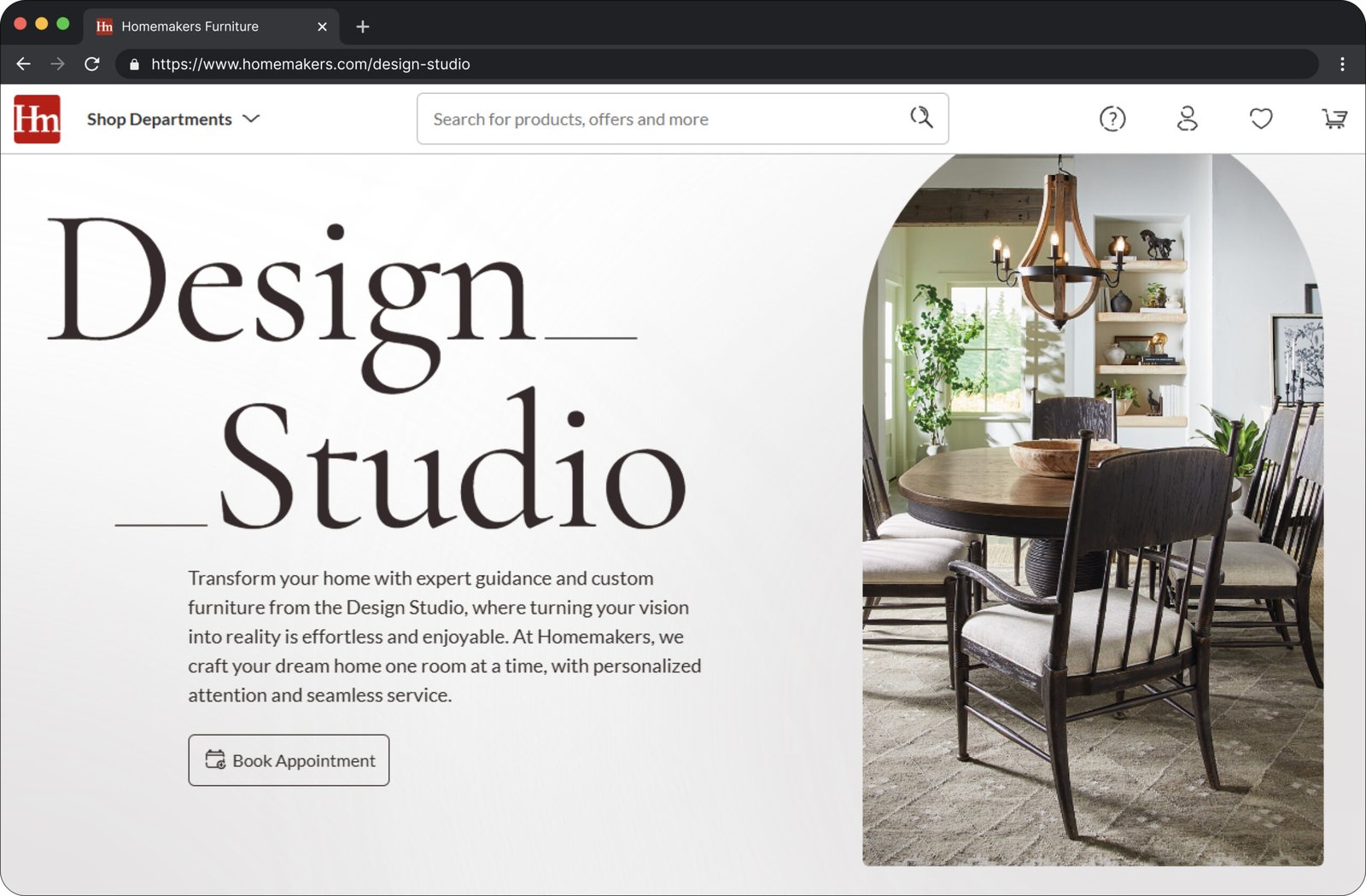Open the Shop Departments menu label
The height and width of the screenshot is (896, 1366).
point(160,119)
